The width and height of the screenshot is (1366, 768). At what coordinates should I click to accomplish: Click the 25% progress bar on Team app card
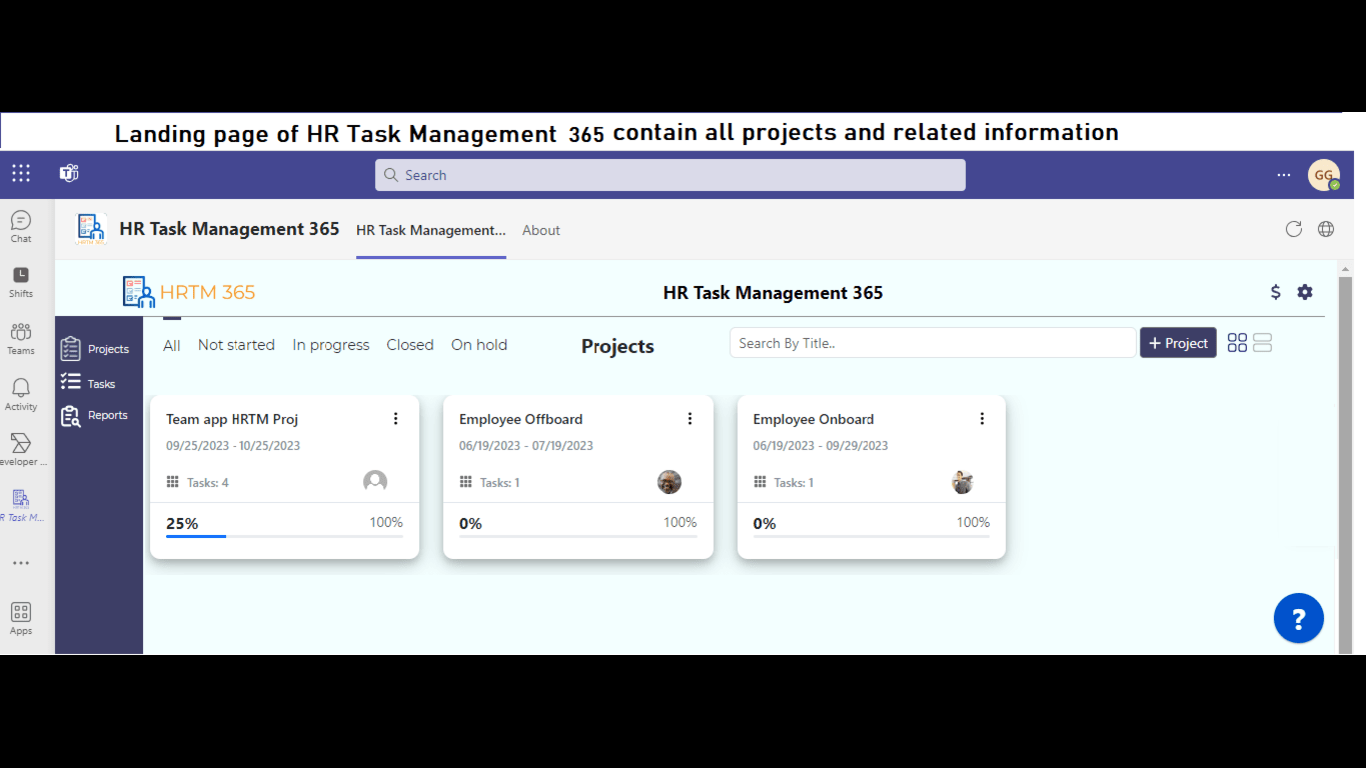click(x=284, y=536)
